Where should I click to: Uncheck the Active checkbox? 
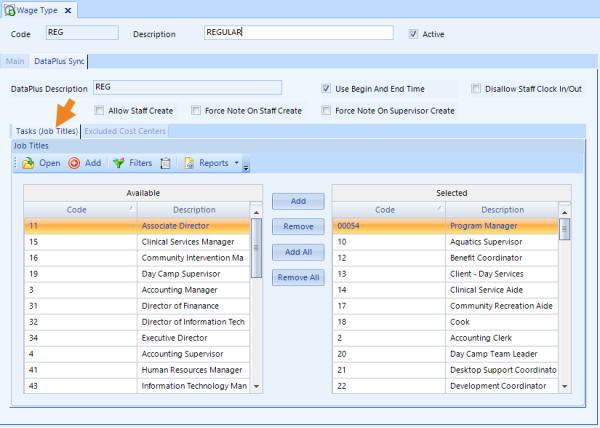pos(414,34)
